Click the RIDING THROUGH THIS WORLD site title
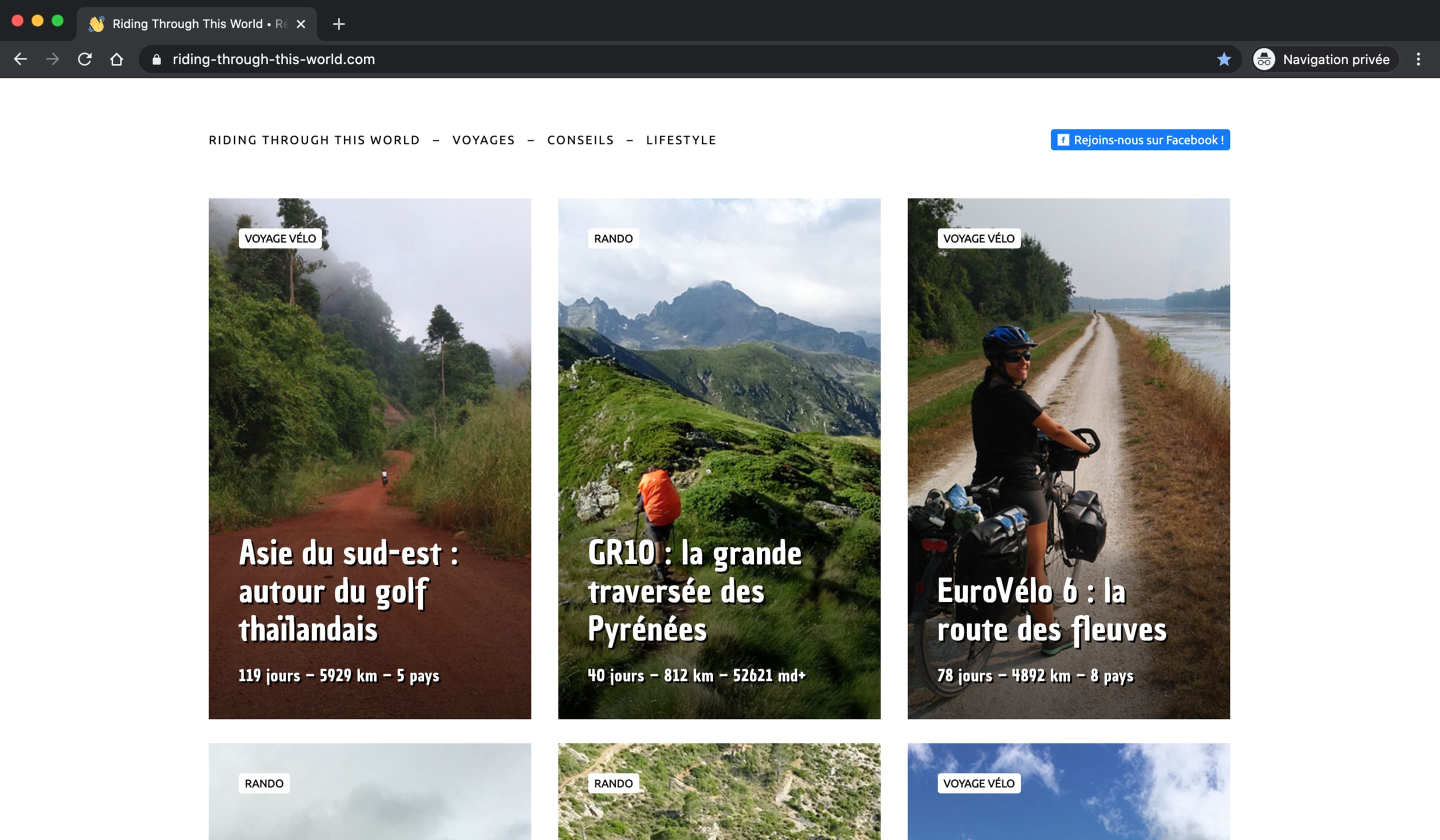 click(314, 140)
